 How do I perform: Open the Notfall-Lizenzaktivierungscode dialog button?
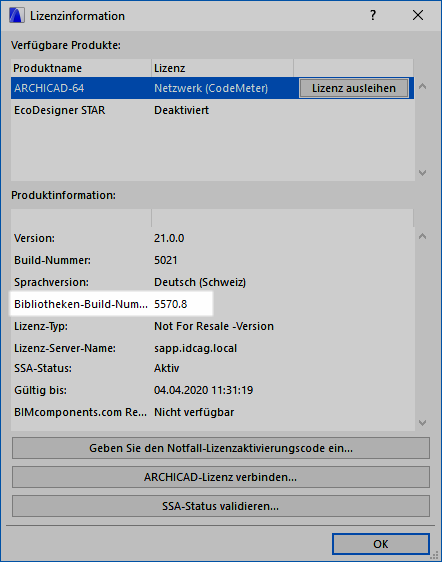[x=221, y=448]
